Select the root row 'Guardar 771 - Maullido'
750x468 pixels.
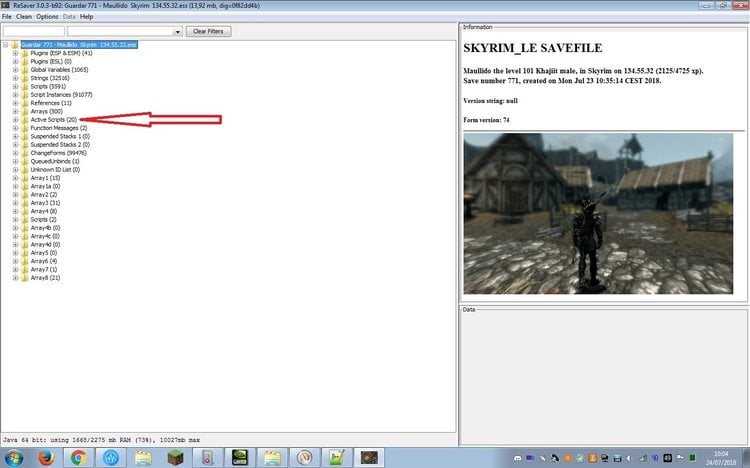[x=79, y=45]
